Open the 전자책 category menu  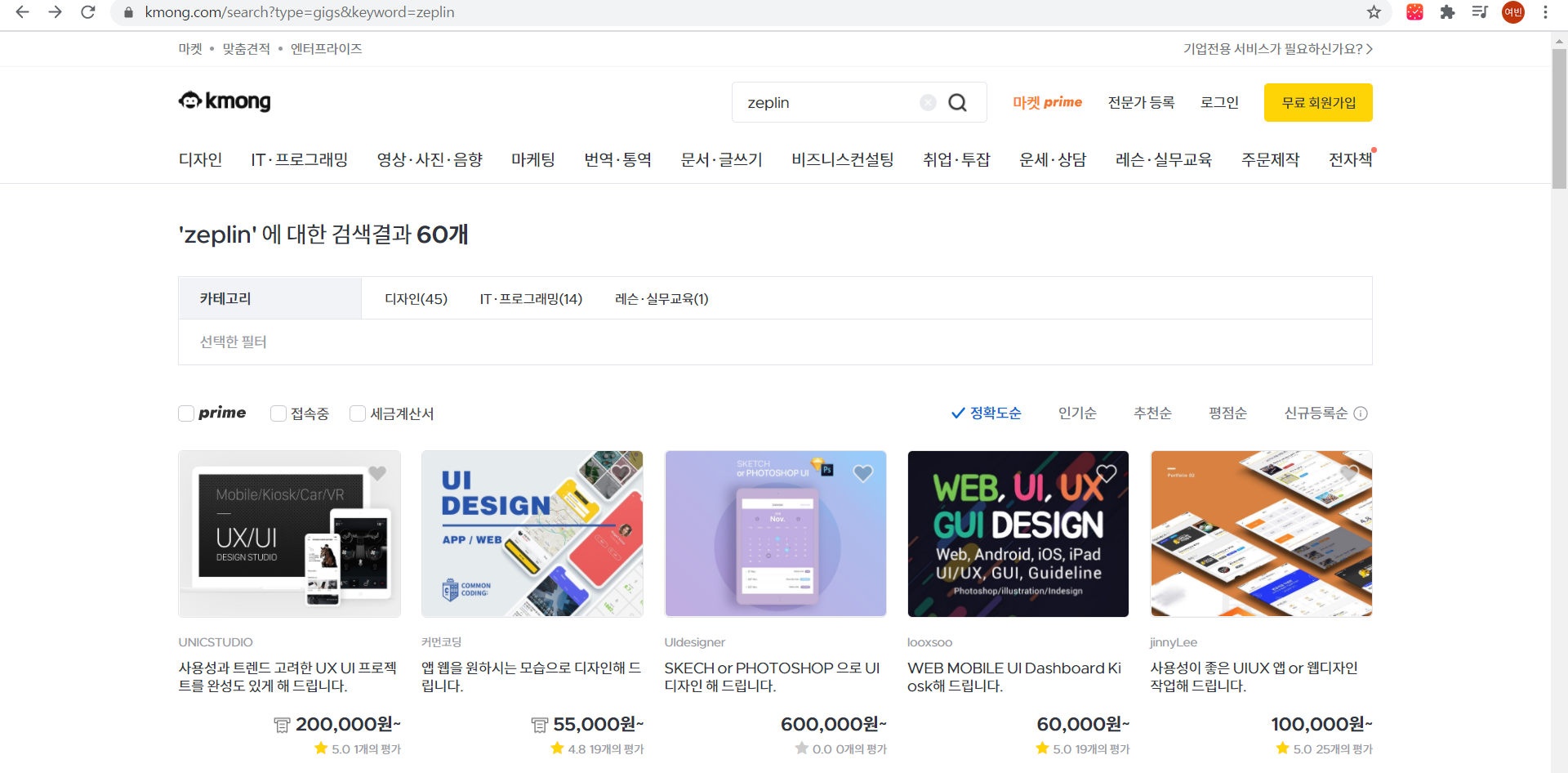pos(1351,159)
